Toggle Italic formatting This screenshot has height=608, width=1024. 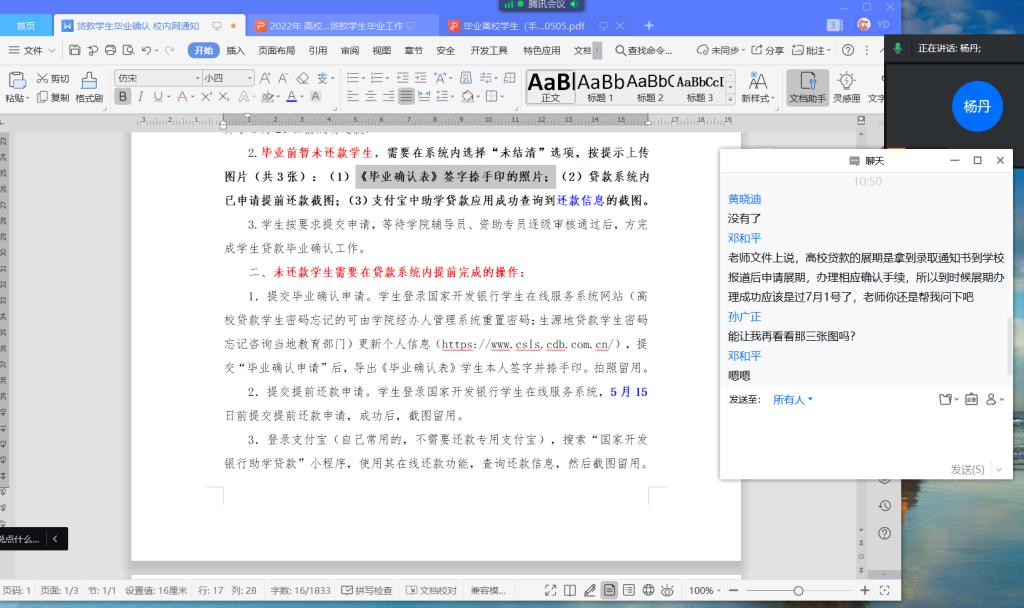pyautogui.click(x=141, y=97)
